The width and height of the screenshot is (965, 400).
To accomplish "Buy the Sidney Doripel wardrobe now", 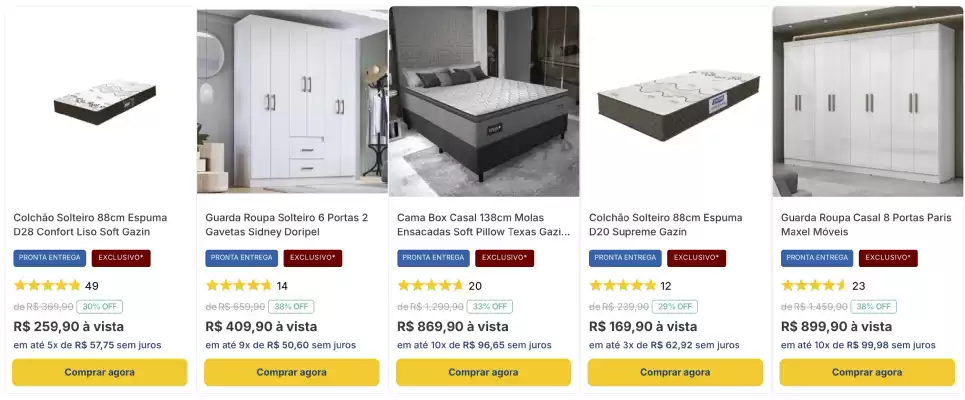I will [292, 372].
